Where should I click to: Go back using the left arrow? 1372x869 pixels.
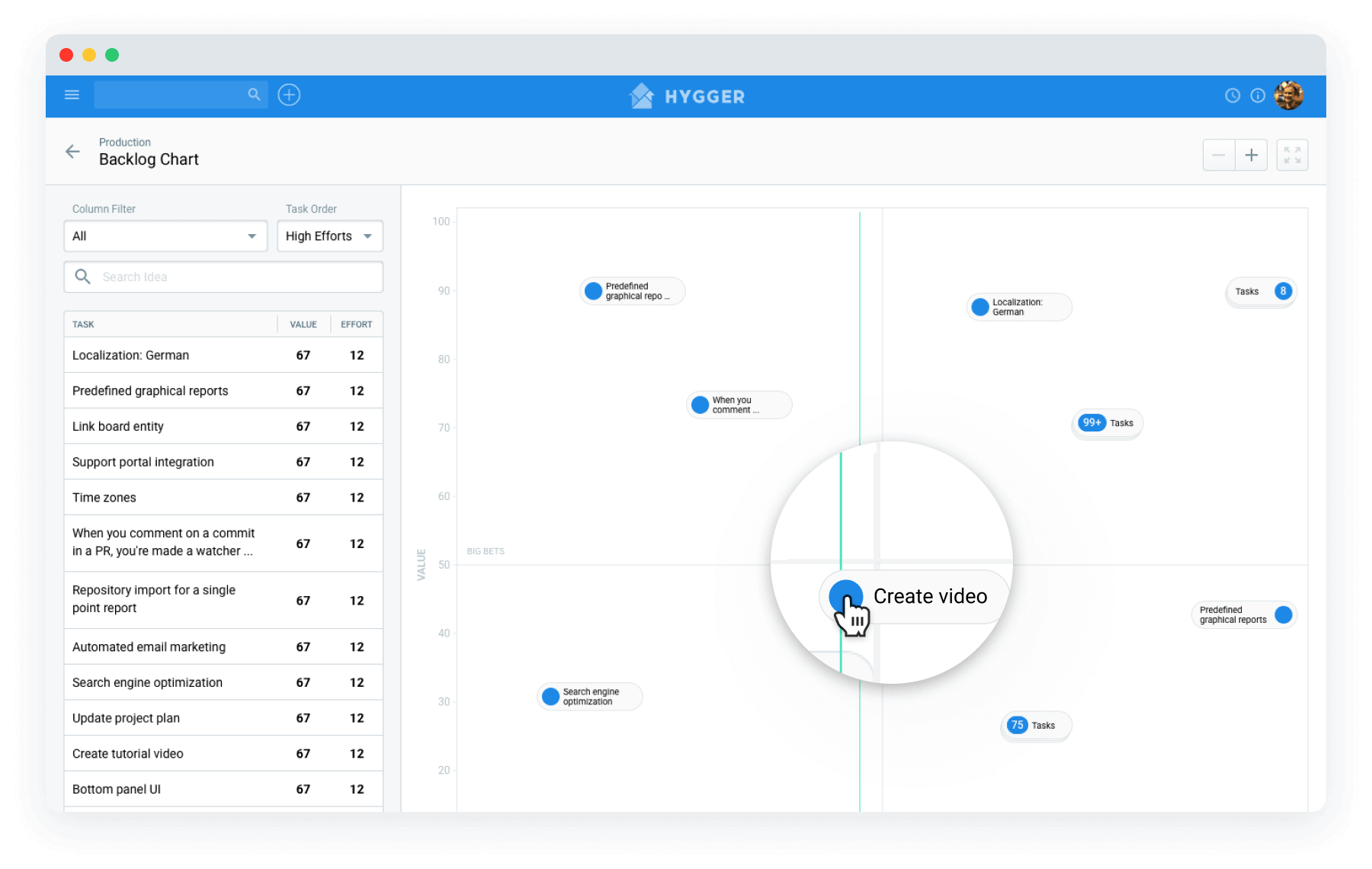pyautogui.click(x=72, y=152)
